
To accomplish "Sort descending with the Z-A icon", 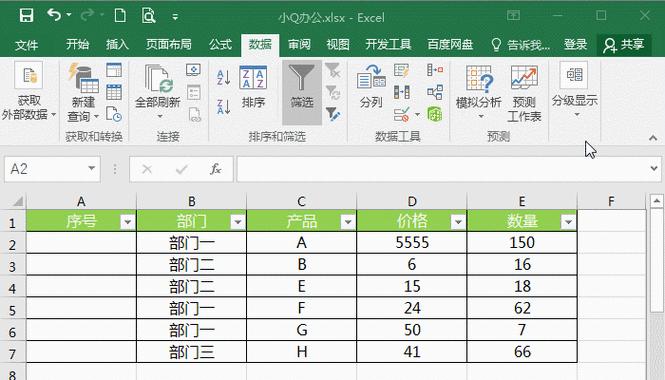I will tap(224, 107).
